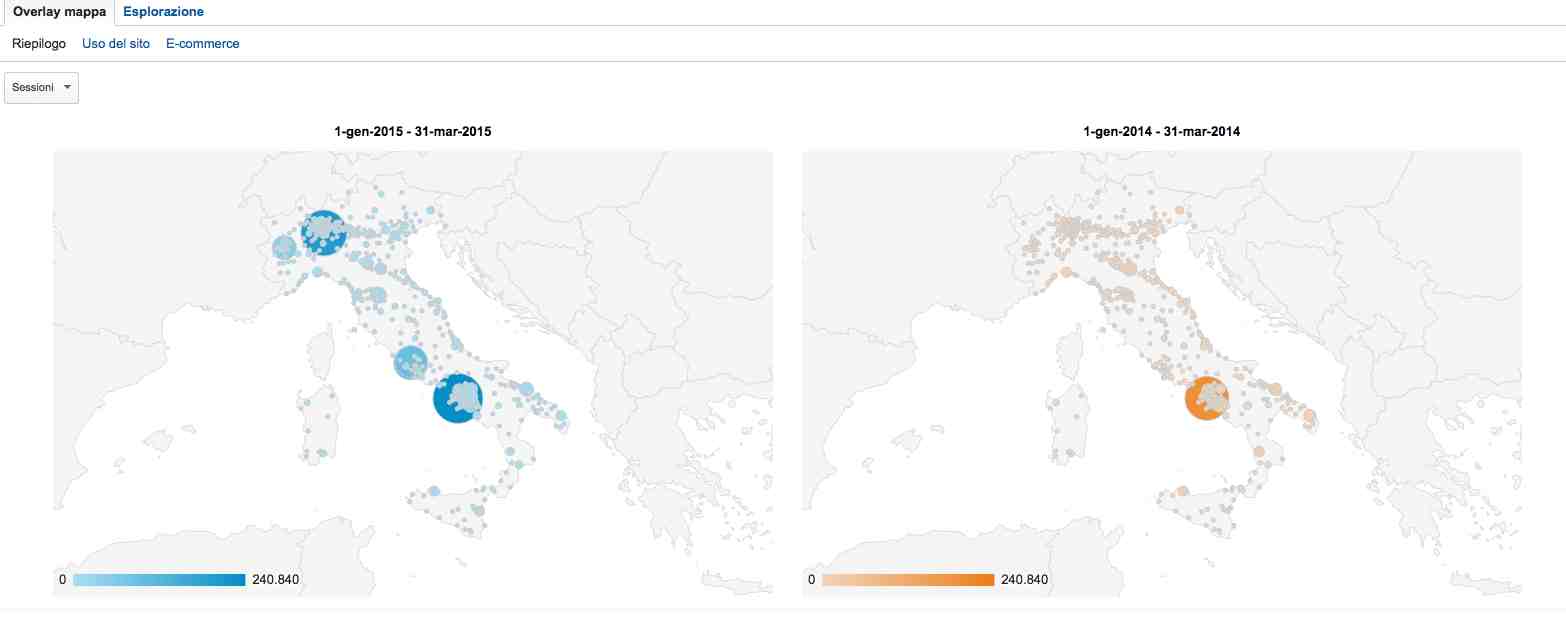Screen dimensions: 1566x619
Task: Select the Riepilogo view
Action: pyautogui.click(x=39, y=44)
